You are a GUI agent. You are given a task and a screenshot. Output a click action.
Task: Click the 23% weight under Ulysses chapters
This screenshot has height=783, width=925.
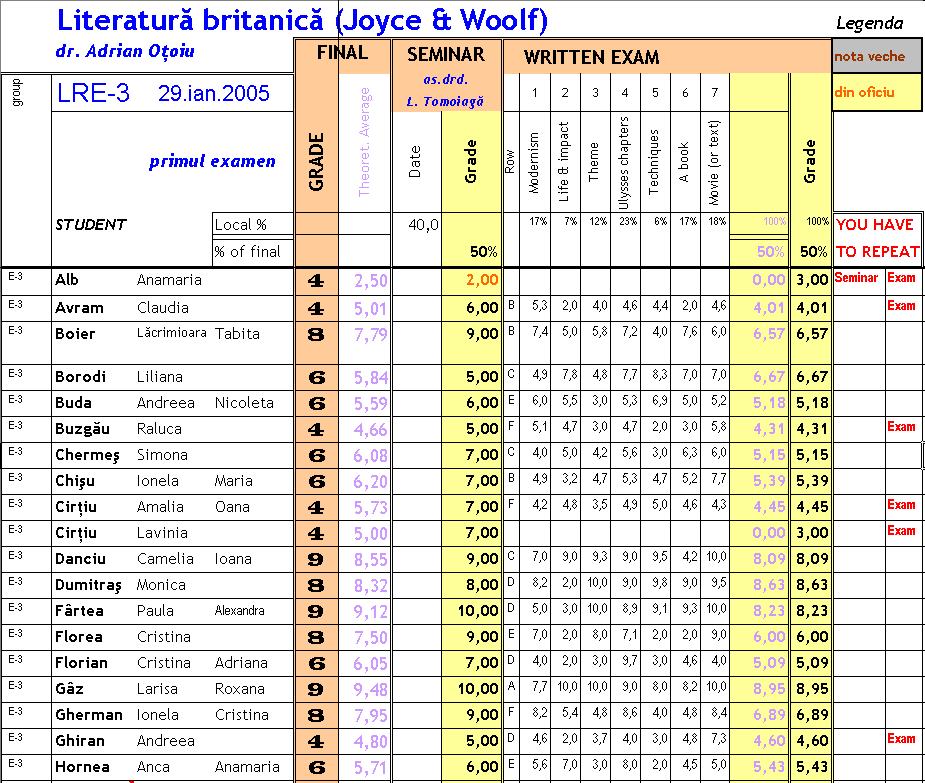click(x=628, y=221)
